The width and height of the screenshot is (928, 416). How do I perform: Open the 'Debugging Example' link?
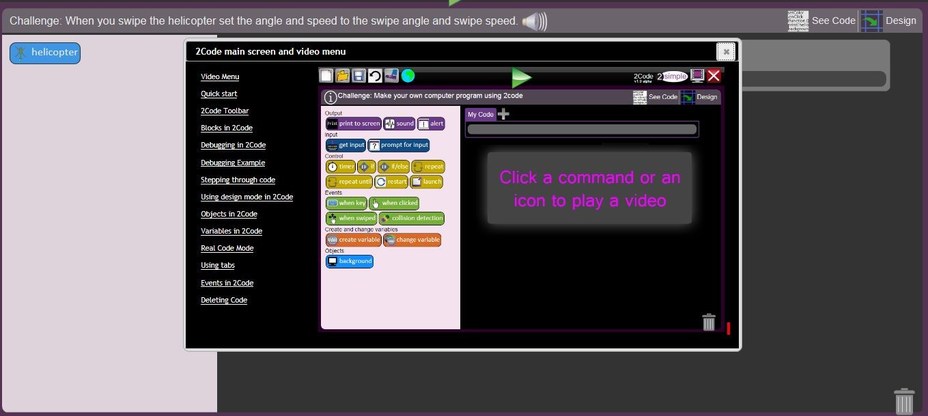pos(233,163)
